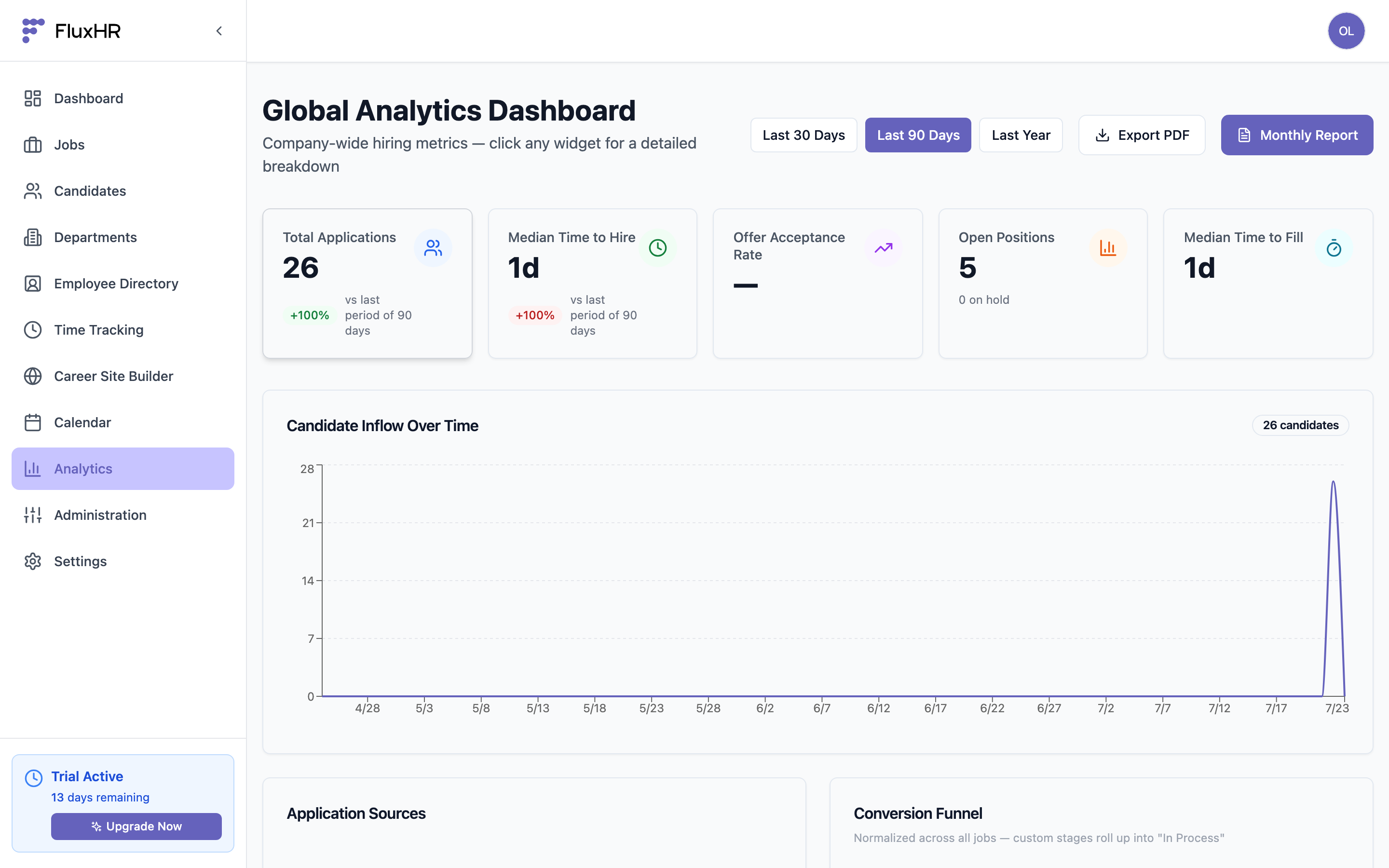Click the Calendar icon in sidebar
Screen dimensions: 1389x868
(33, 422)
